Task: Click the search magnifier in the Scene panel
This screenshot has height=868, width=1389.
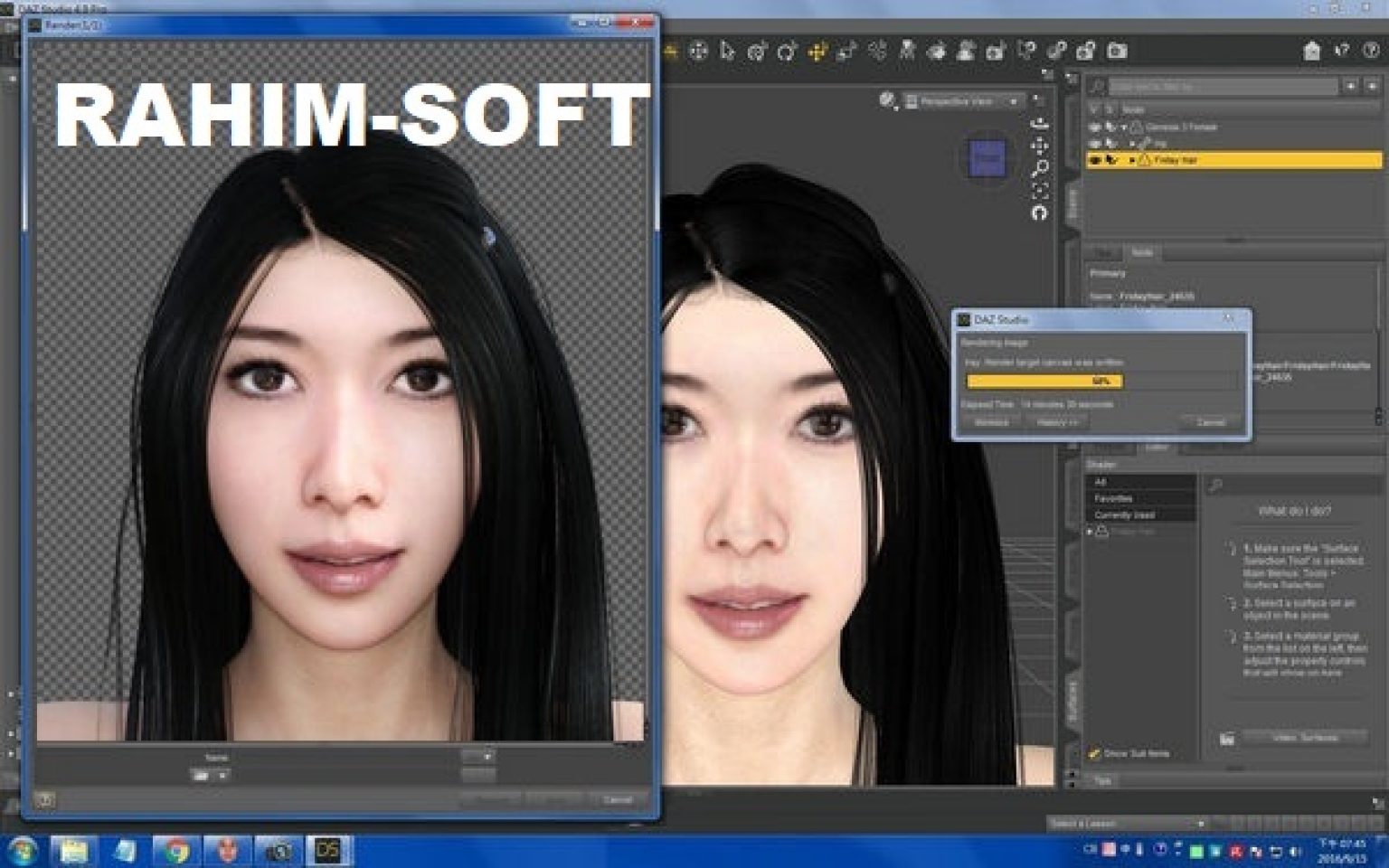Action: (x=1097, y=86)
